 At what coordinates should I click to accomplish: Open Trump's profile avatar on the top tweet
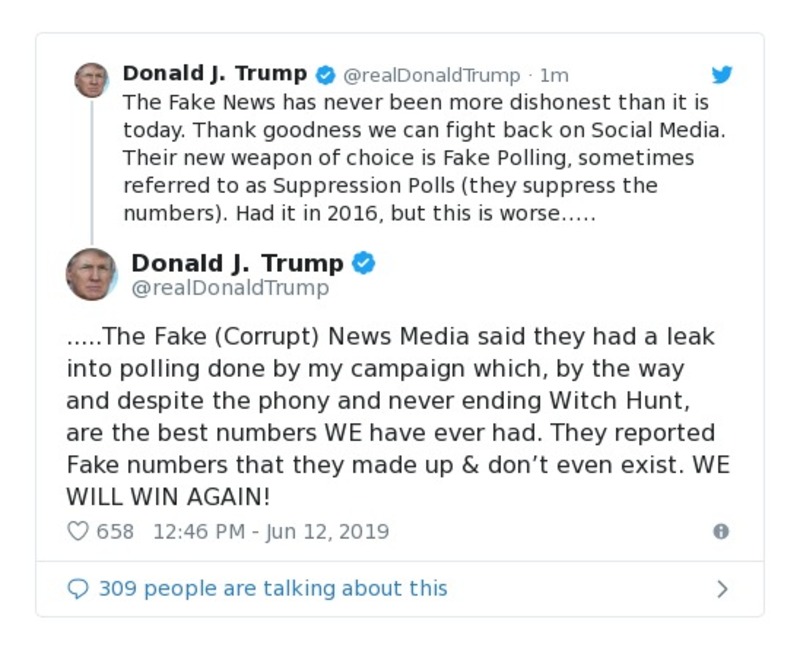tap(93, 80)
